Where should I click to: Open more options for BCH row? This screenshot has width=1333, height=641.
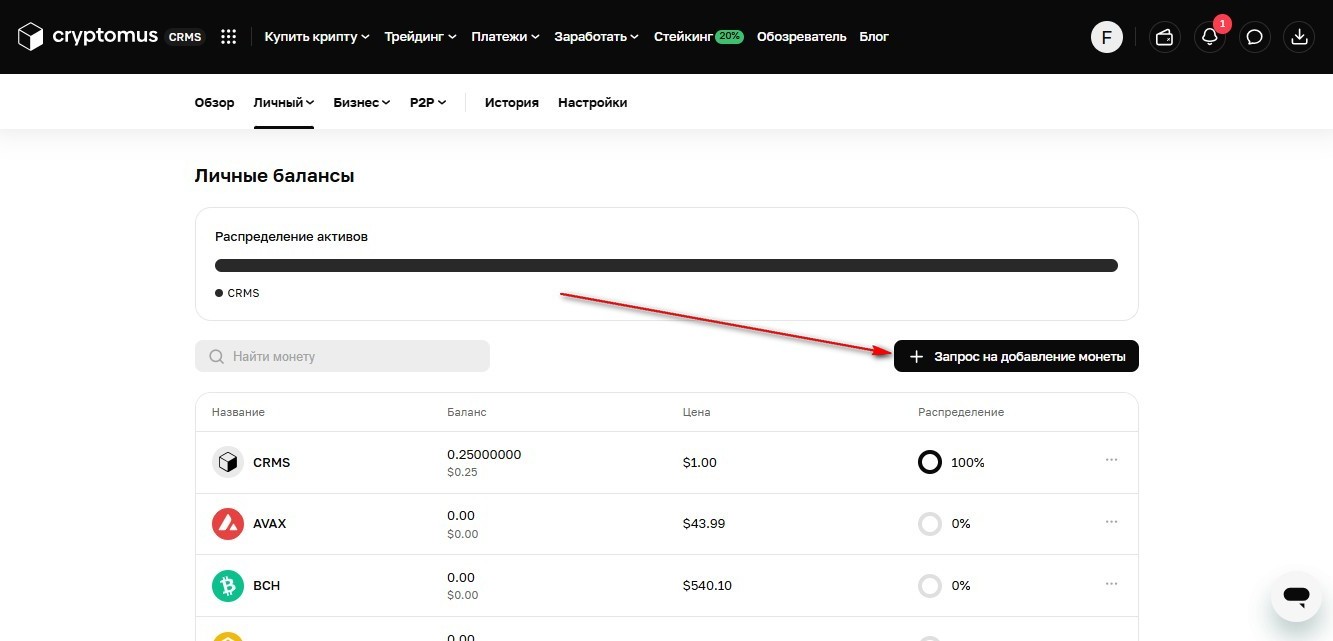1111,584
